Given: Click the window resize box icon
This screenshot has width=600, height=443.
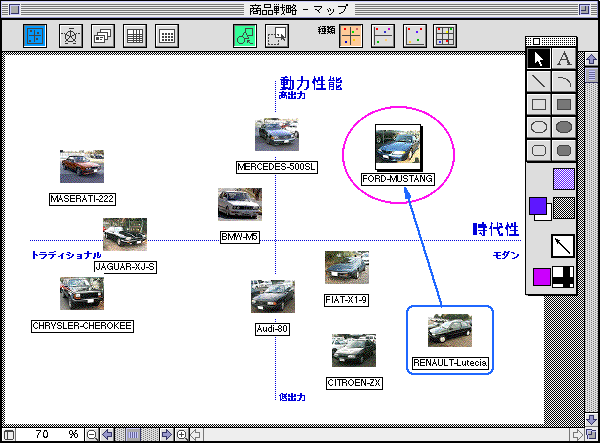Looking at the screenshot, I should [592, 435].
